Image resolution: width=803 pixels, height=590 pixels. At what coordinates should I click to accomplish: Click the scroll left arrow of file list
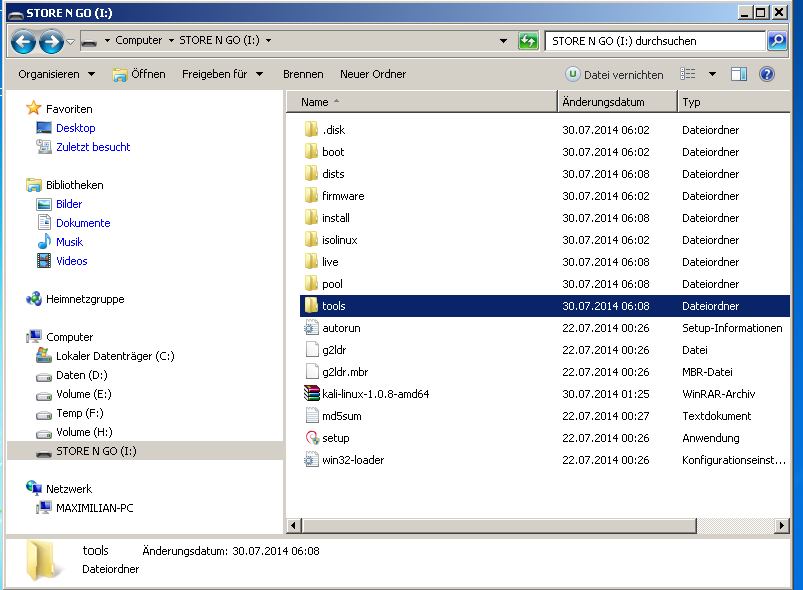pyautogui.click(x=293, y=525)
